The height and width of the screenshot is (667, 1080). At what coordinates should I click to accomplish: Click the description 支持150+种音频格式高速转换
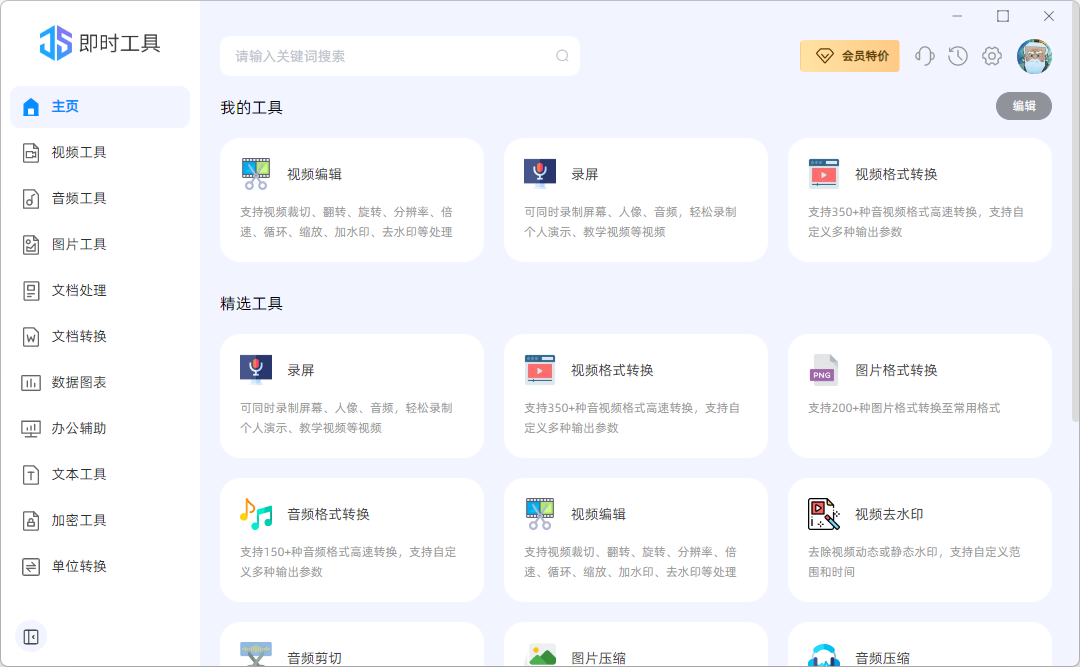point(348,562)
